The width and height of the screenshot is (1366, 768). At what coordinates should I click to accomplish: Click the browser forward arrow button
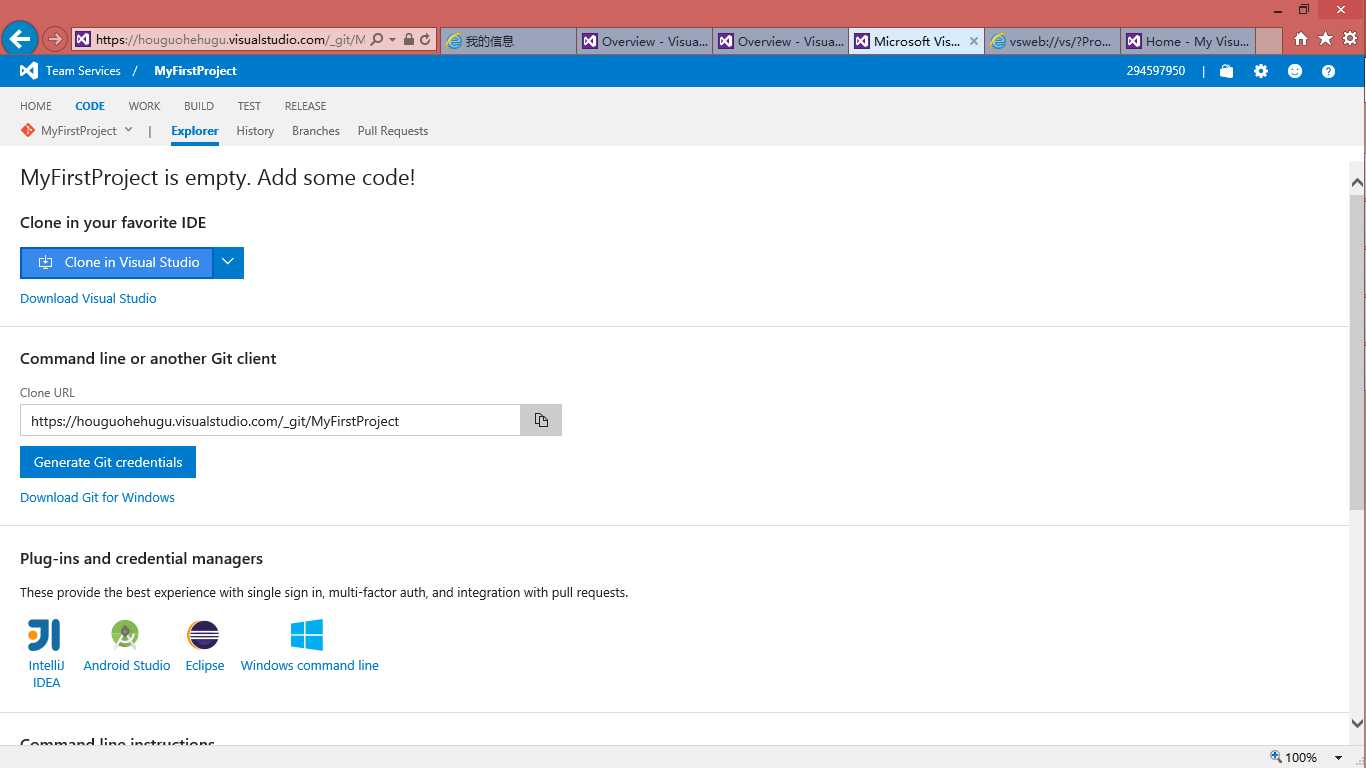coord(55,40)
